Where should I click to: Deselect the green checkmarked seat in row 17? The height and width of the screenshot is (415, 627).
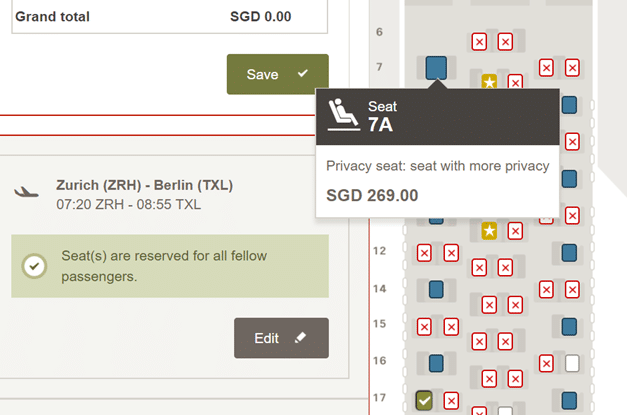[424, 400]
